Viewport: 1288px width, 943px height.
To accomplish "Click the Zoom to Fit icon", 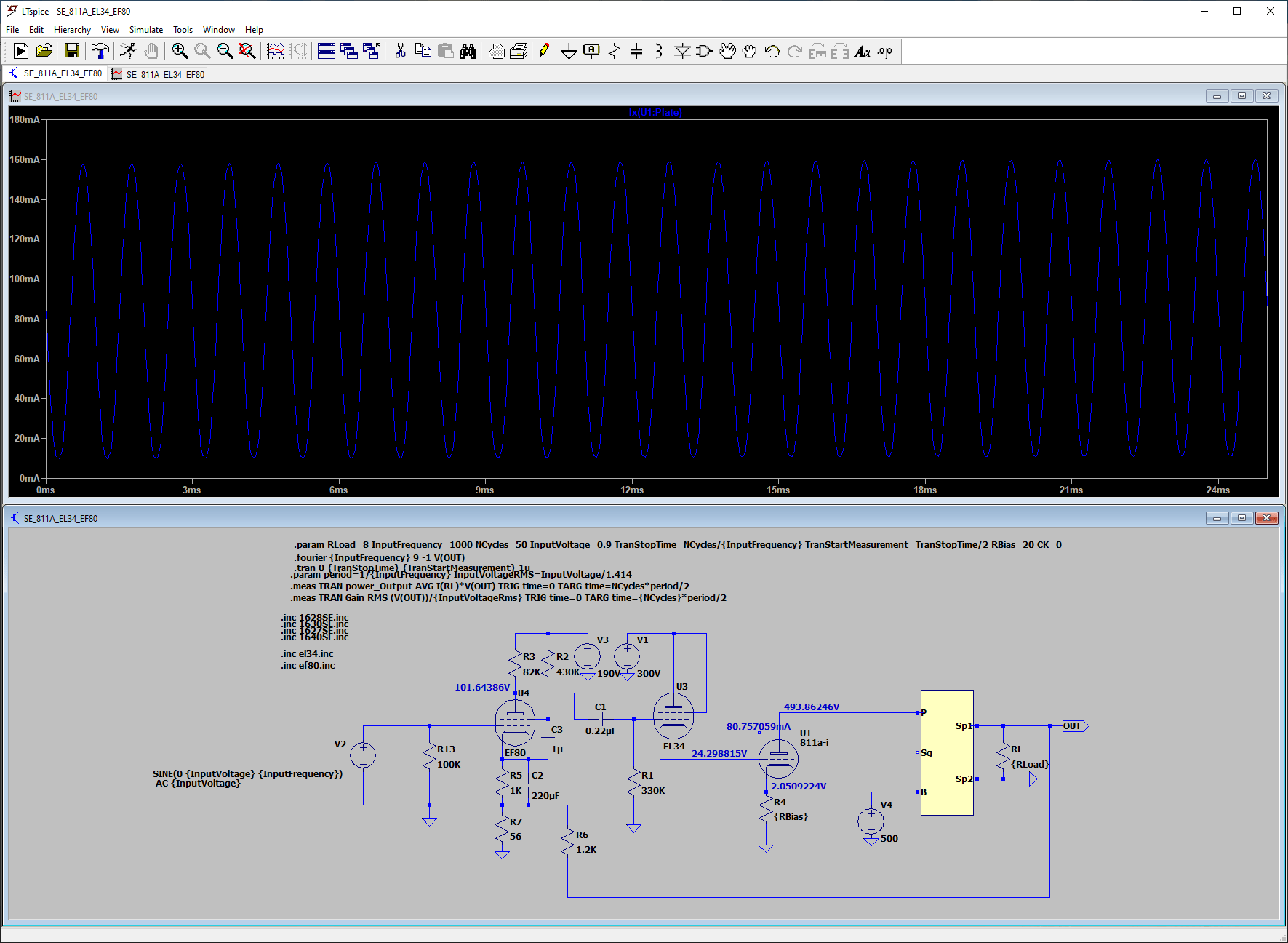I will click(247, 51).
